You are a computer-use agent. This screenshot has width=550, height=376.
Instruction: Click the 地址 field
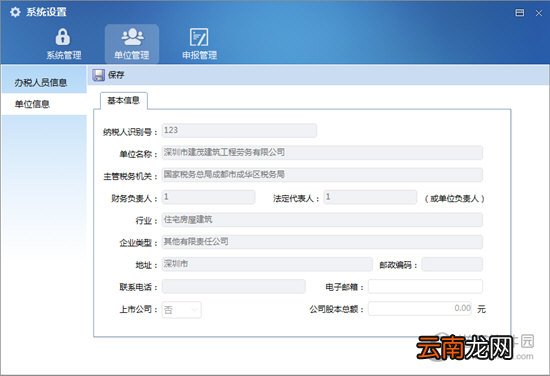coord(267,264)
